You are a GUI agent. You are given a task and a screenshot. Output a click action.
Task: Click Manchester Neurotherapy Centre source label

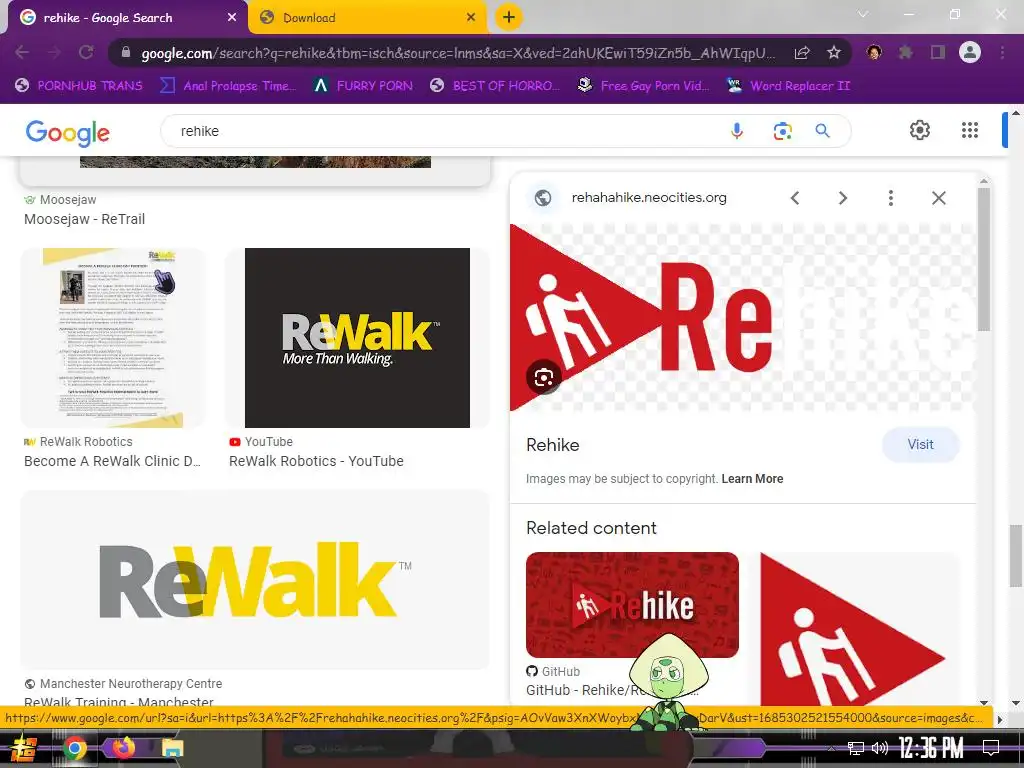131,684
